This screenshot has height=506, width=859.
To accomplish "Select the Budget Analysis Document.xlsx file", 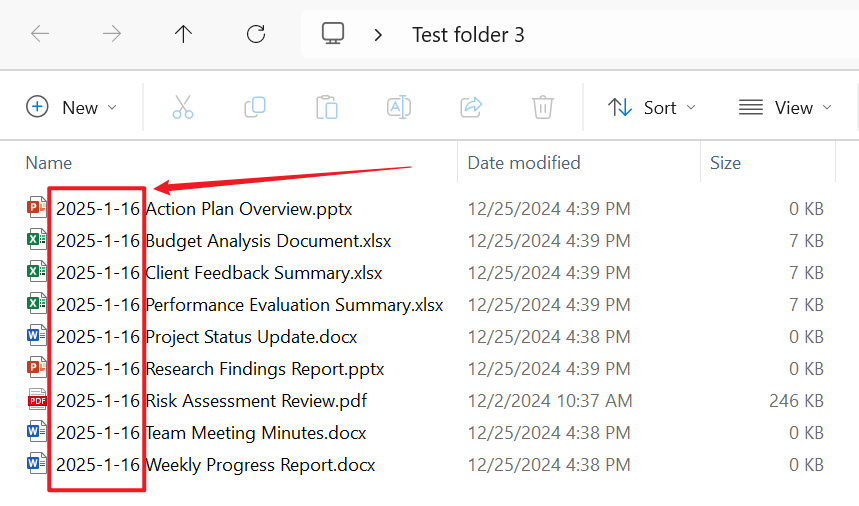I will [267, 241].
